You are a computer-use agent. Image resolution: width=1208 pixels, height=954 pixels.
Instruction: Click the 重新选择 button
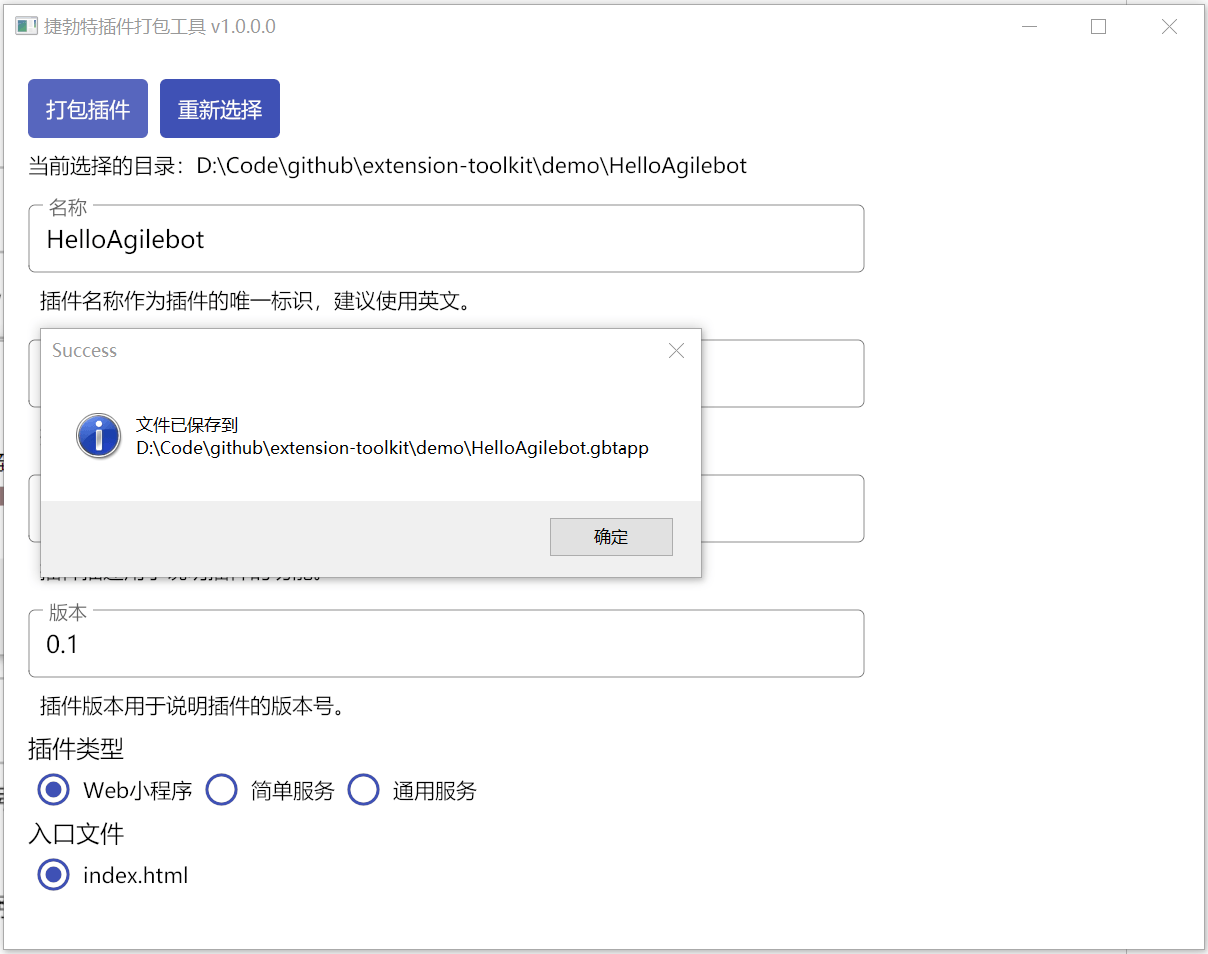click(219, 109)
